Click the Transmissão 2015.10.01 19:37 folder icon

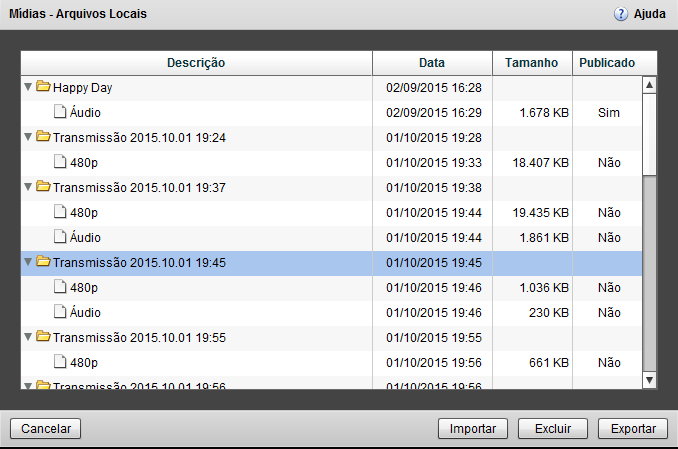43,186
